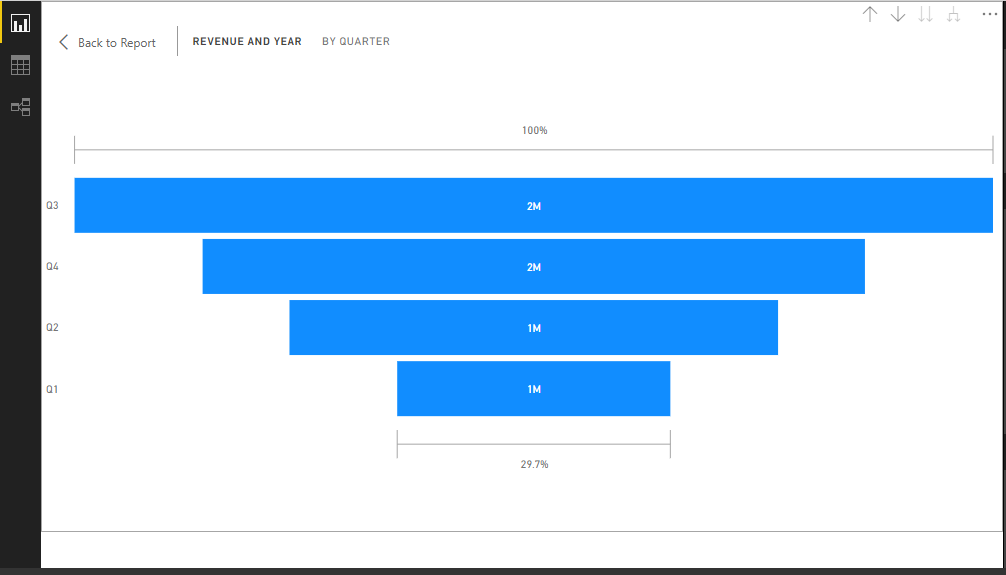
Task: Enable Drill Down mode arrow icon
Action: point(898,14)
